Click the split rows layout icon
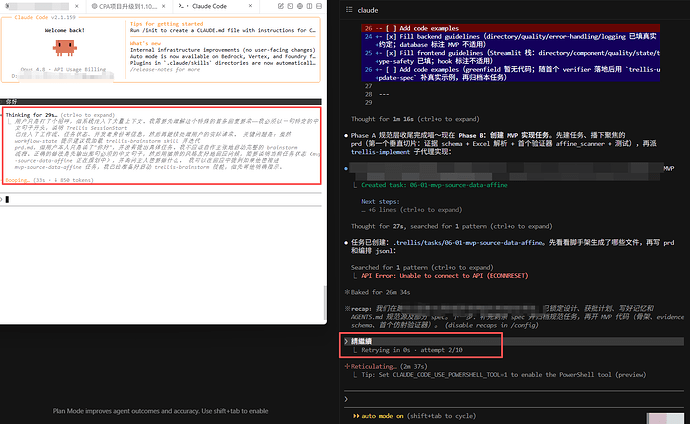The width and height of the screenshot is (690, 424). [x=319, y=6]
